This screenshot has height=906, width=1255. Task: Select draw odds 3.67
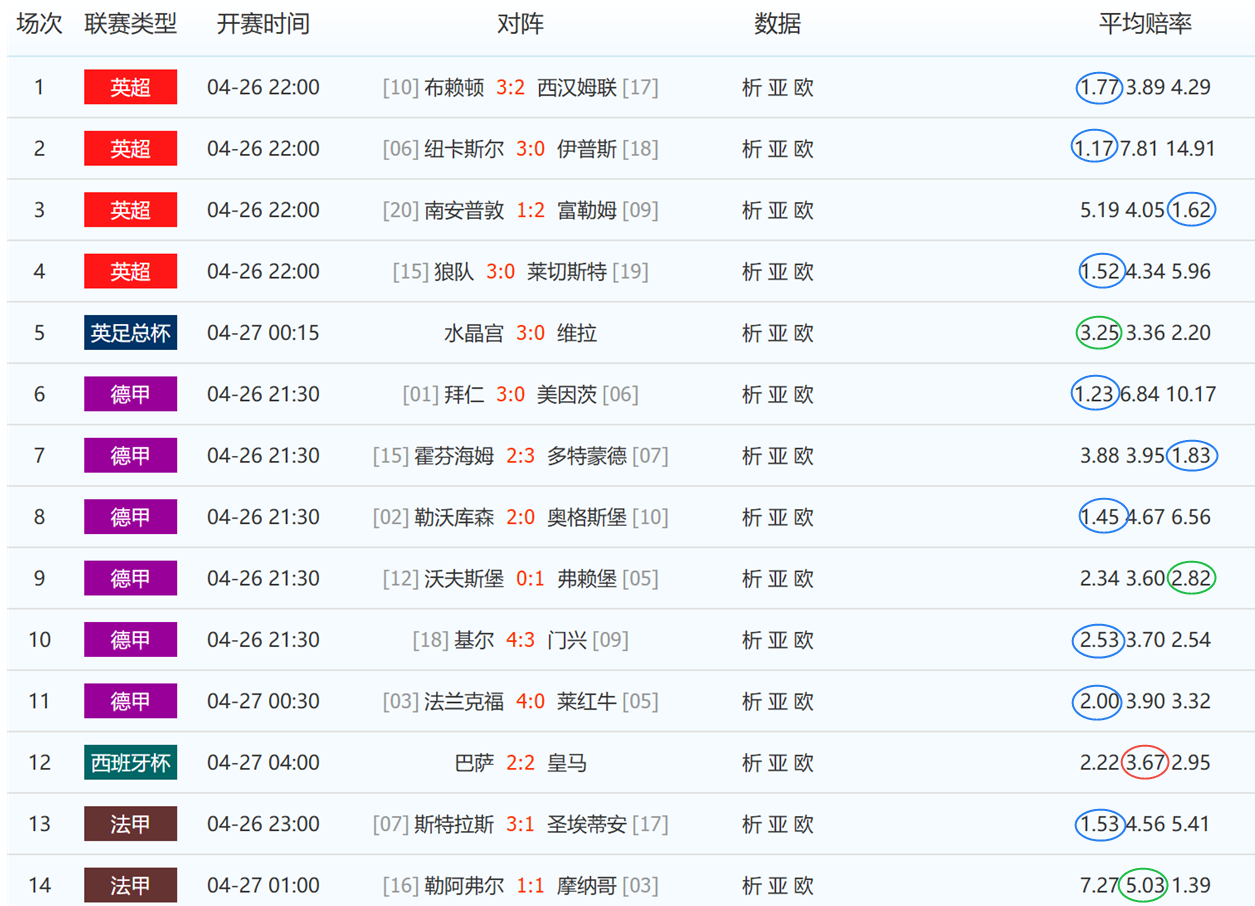pos(1145,763)
